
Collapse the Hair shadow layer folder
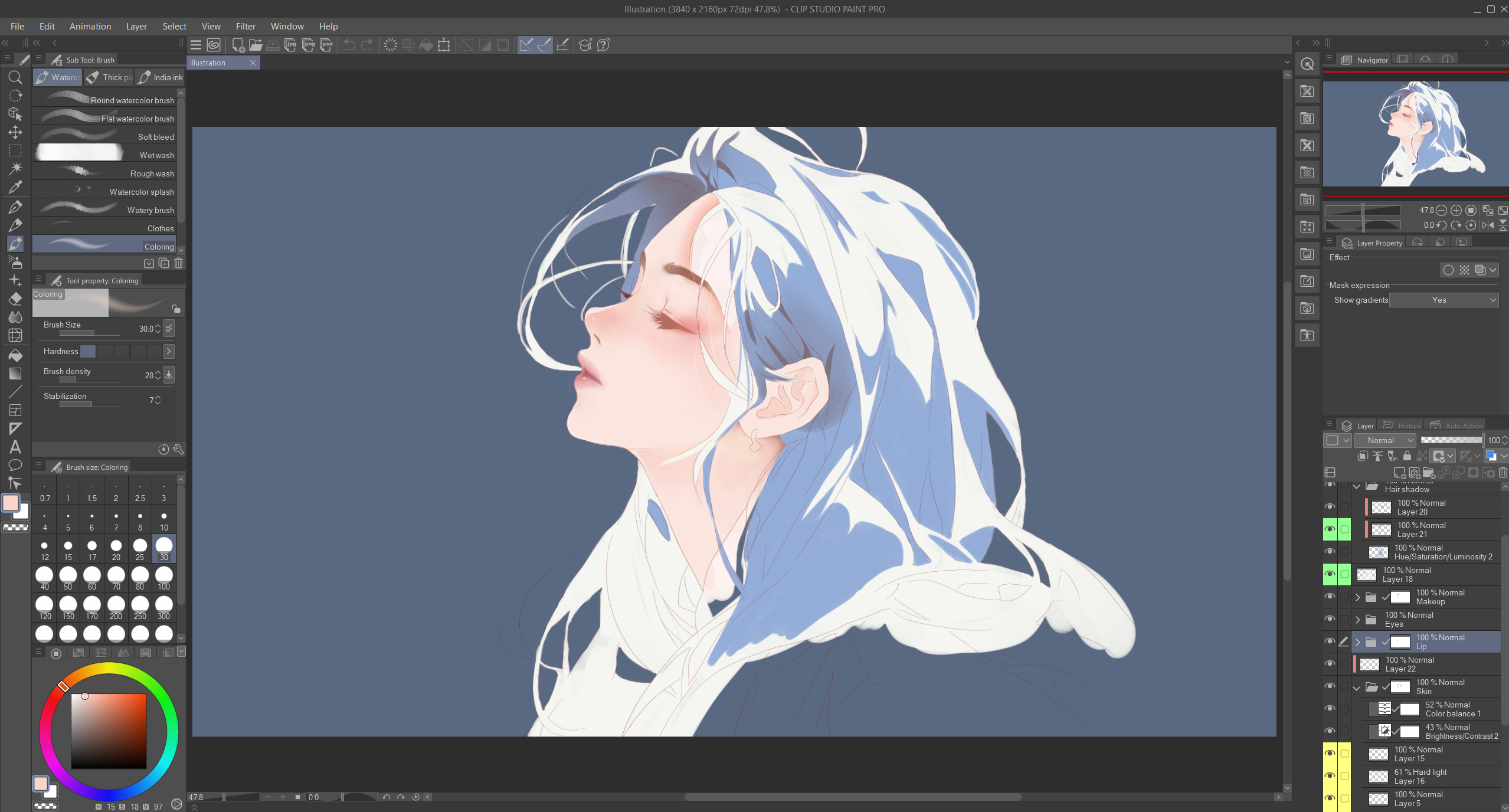click(1357, 487)
